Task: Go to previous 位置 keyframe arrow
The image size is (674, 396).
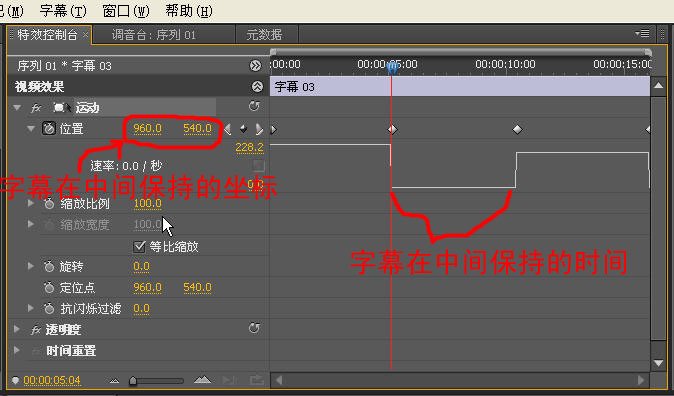Action: [228, 129]
